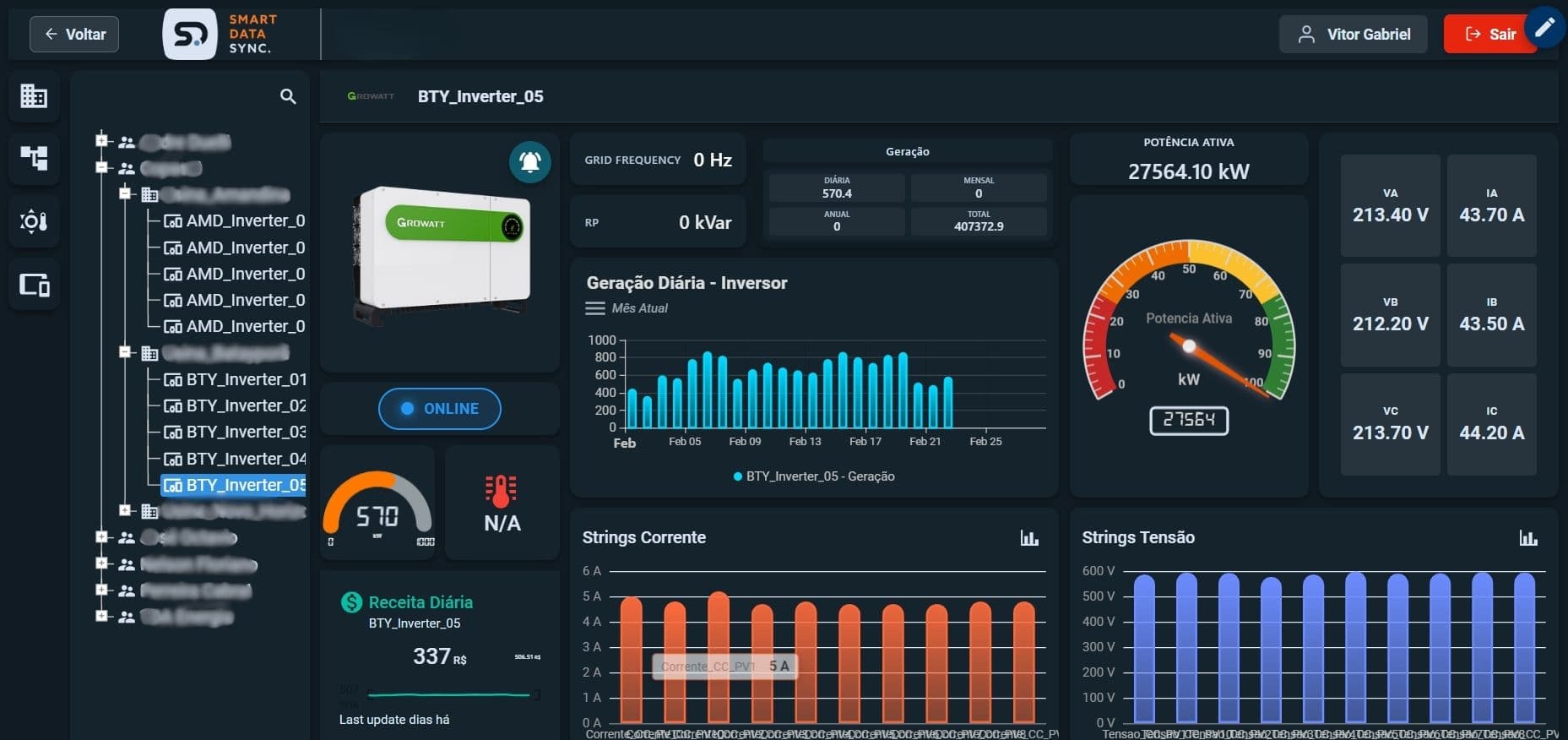Expand the plant node below BTY_Inverter_05
The image size is (1568, 740).
tap(125, 510)
